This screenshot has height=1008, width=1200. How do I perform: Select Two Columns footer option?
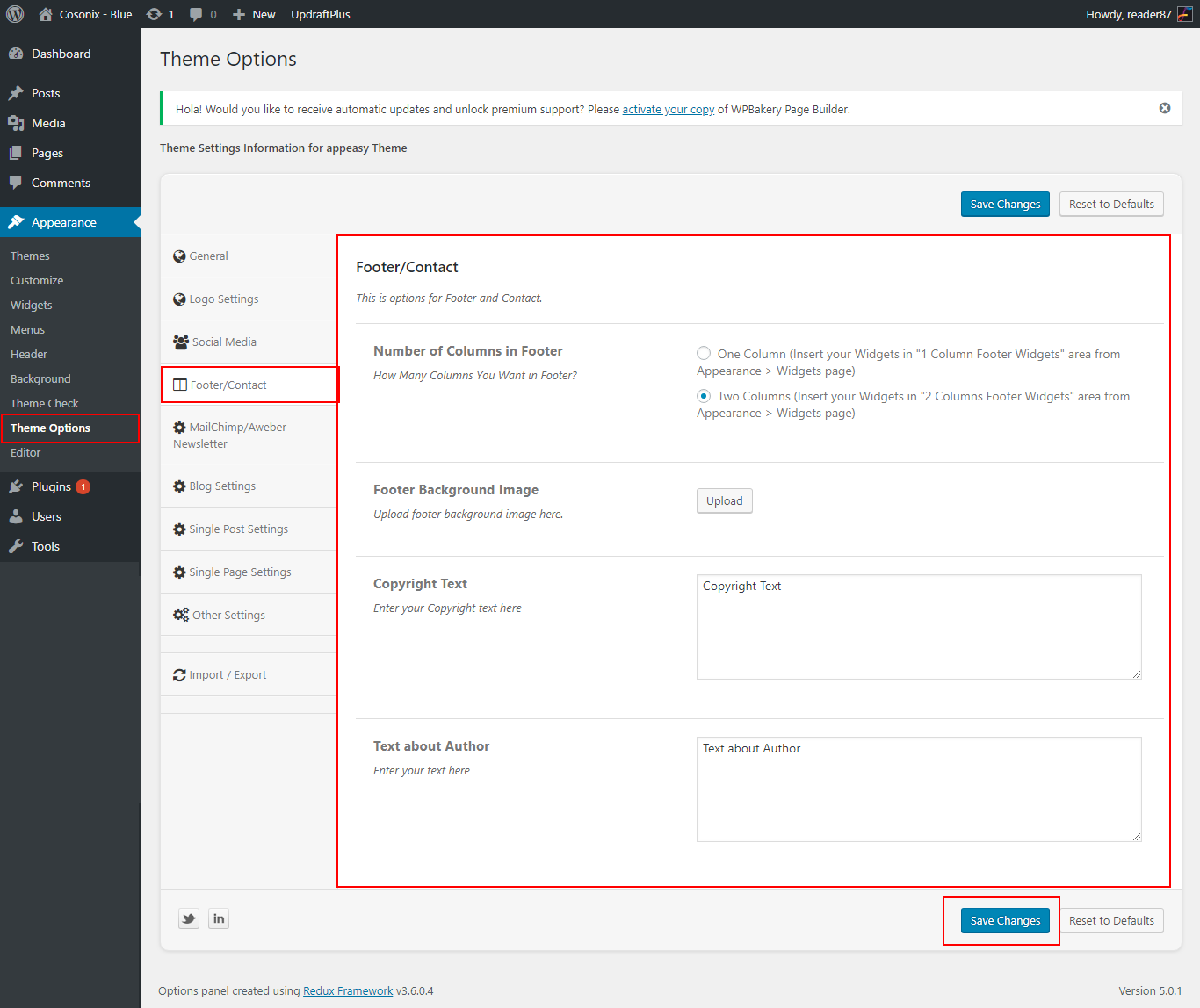pyautogui.click(x=704, y=396)
